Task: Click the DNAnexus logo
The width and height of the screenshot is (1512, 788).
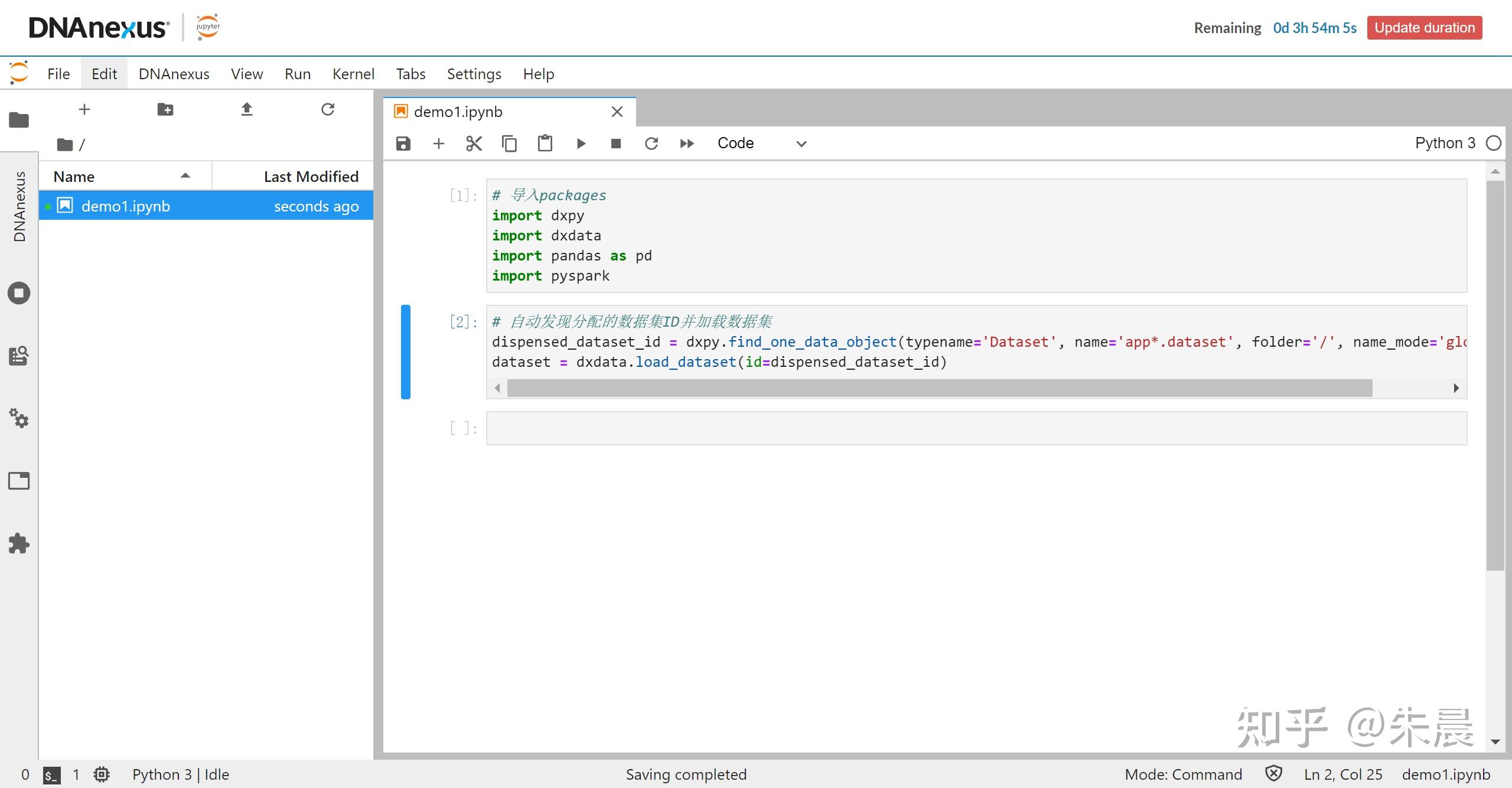Action: (x=99, y=28)
